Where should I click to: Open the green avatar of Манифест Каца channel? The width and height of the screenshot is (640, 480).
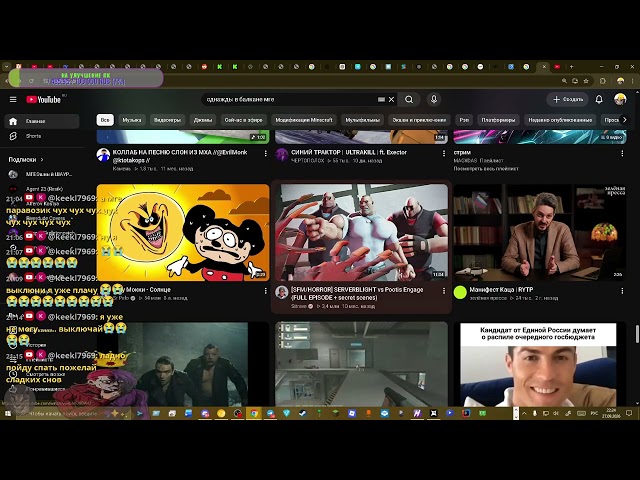coord(460,292)
